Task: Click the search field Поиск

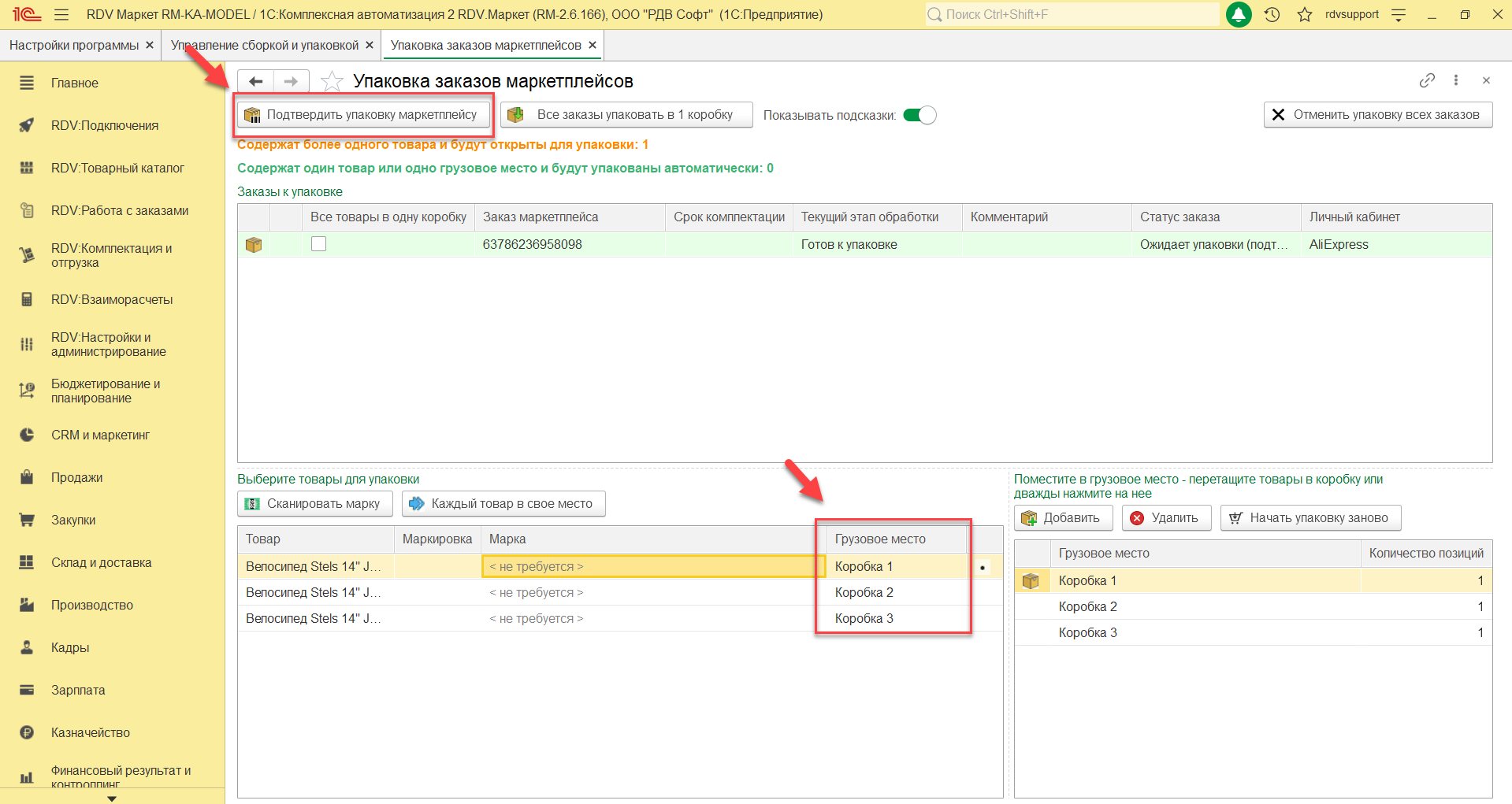Action: (x=1072, y=15)
